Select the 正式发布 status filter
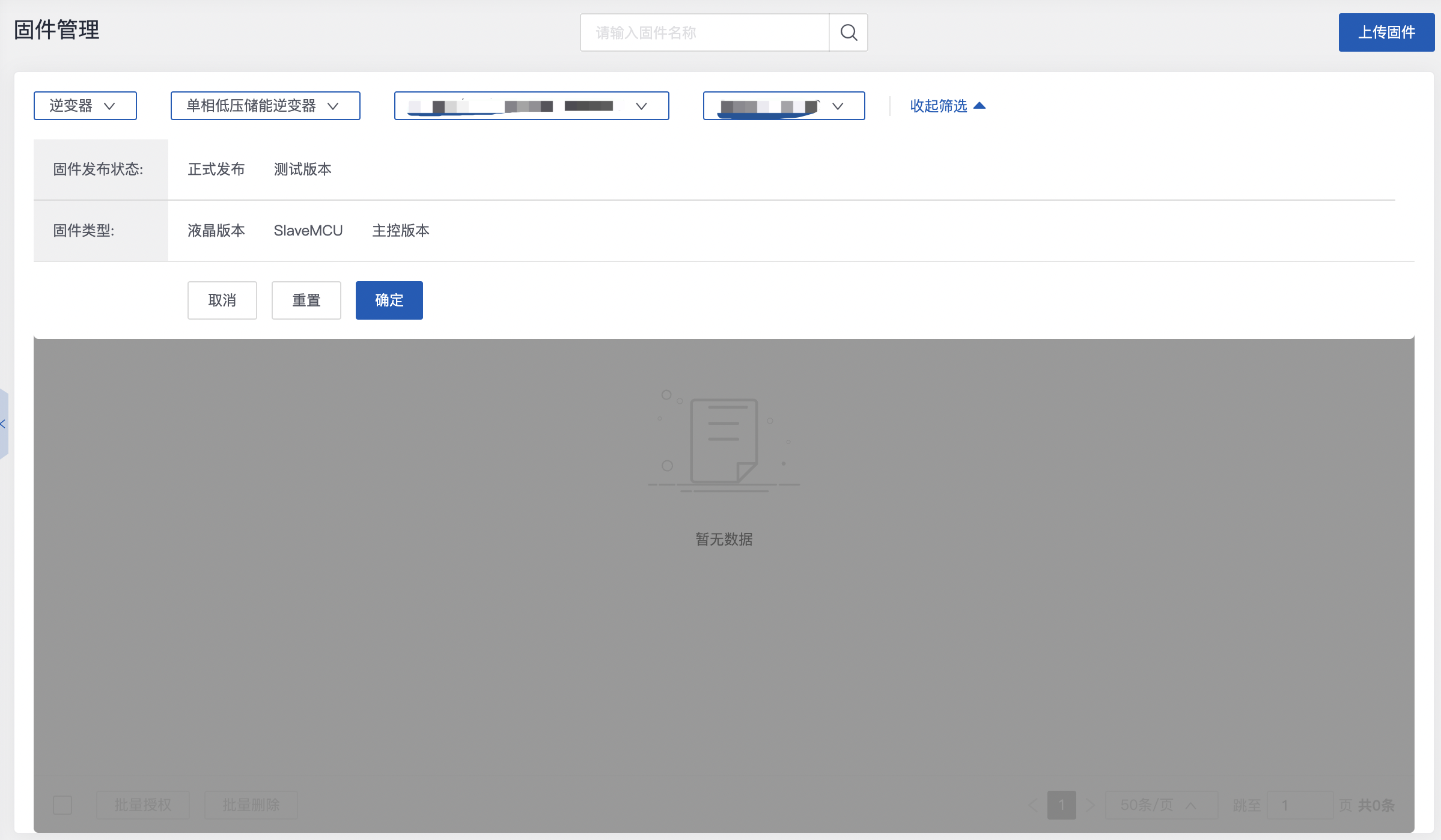The image size is (1441, 840). coord(216,169)
